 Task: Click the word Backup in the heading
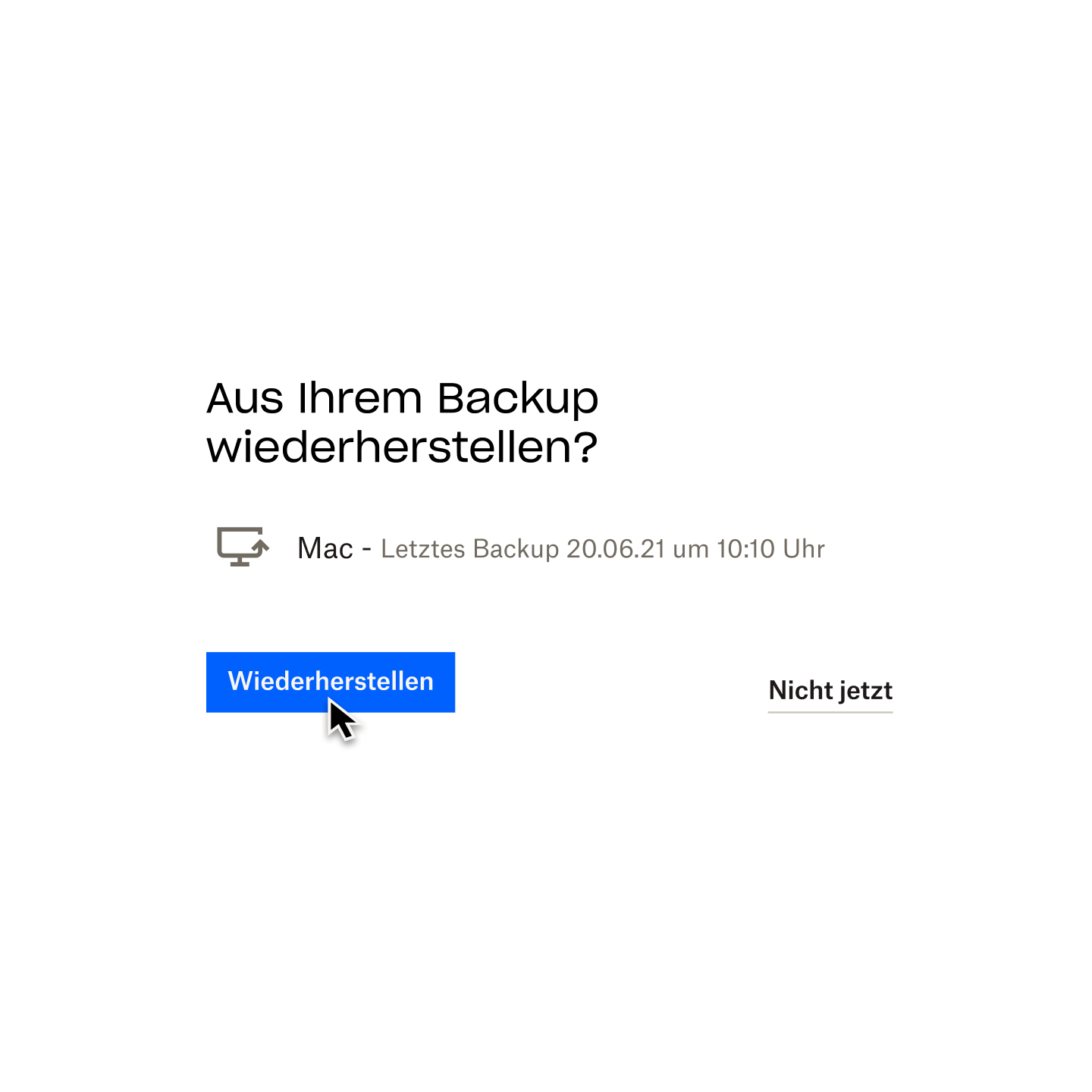(x=518, y=398)
